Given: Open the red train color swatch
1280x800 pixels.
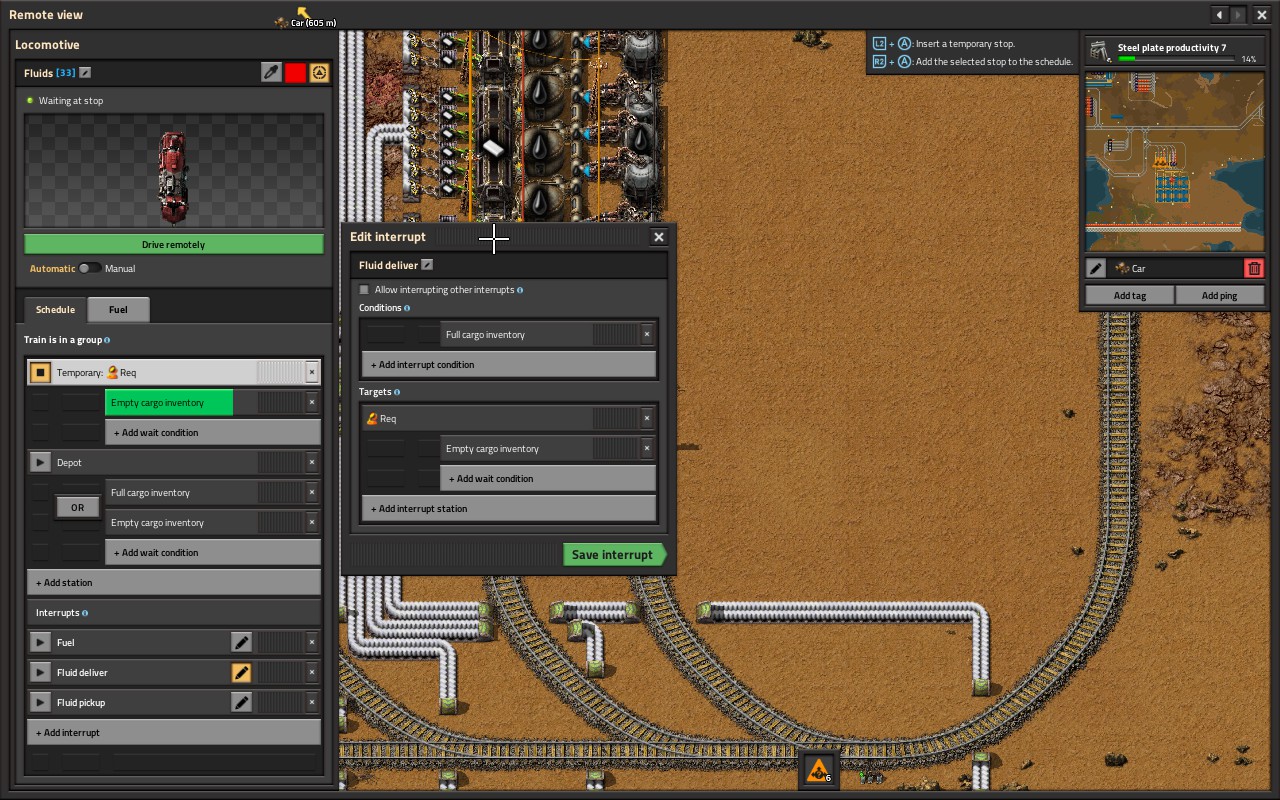Looking at the screenshot, I should click(295, 72).
